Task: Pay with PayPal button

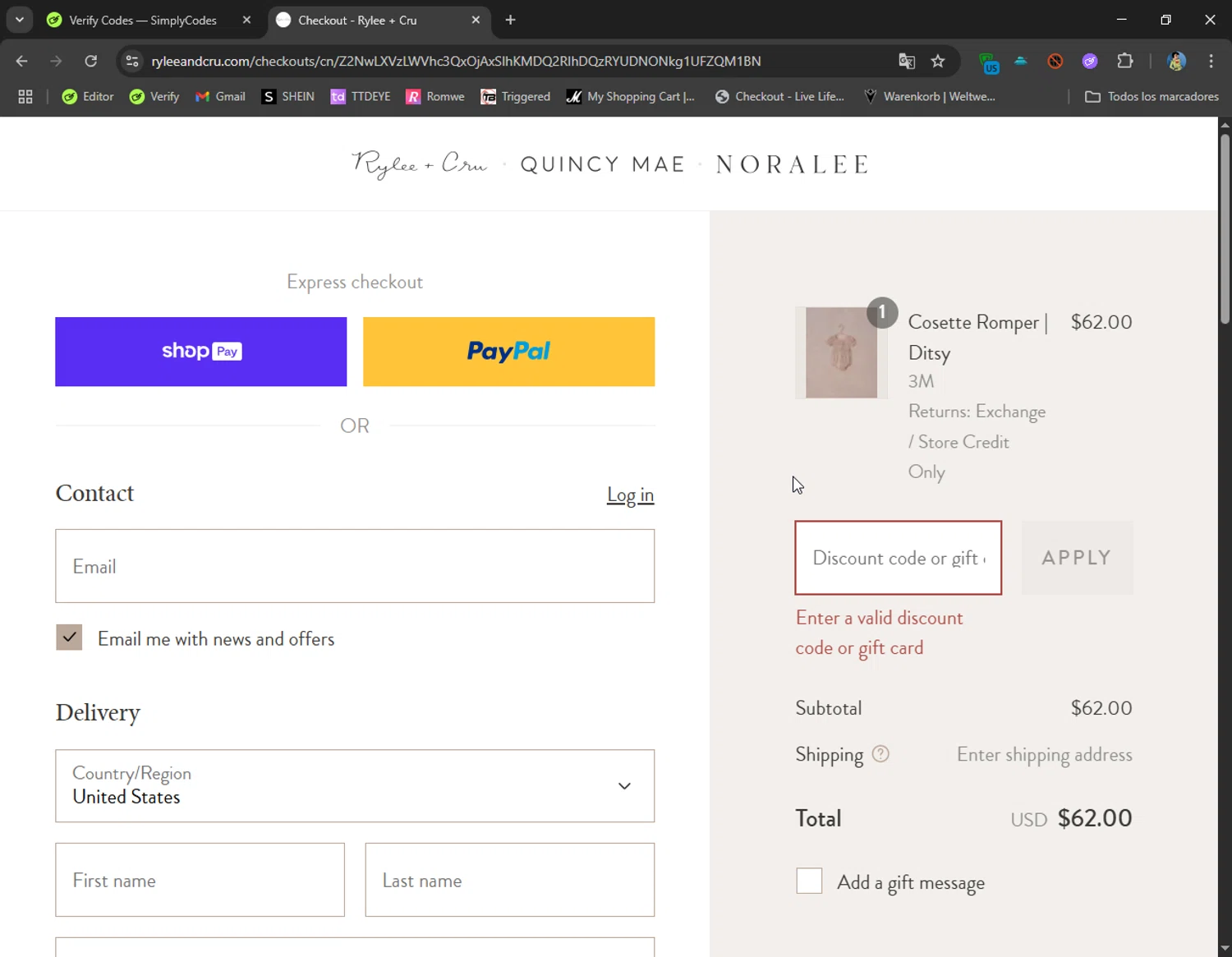Action: click(x=508, y=352)
